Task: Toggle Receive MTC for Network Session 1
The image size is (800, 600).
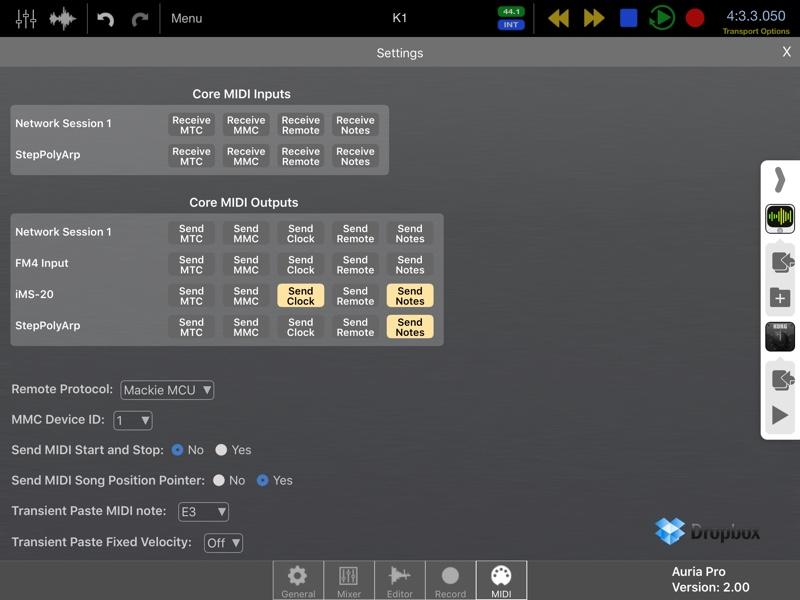Action: 191,125
